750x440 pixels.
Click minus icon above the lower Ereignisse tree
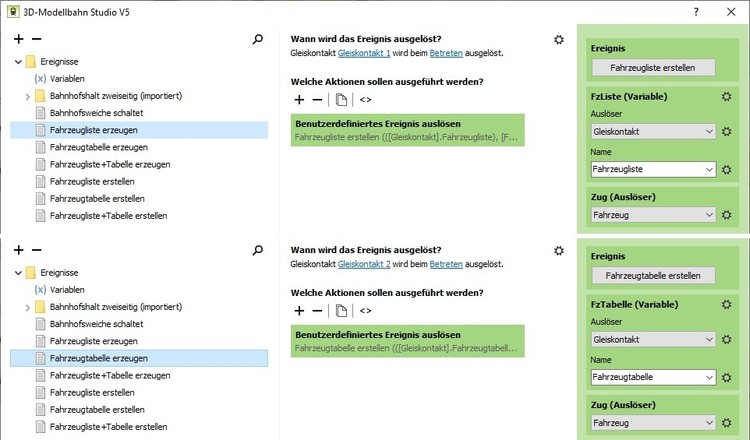[37, 250]
